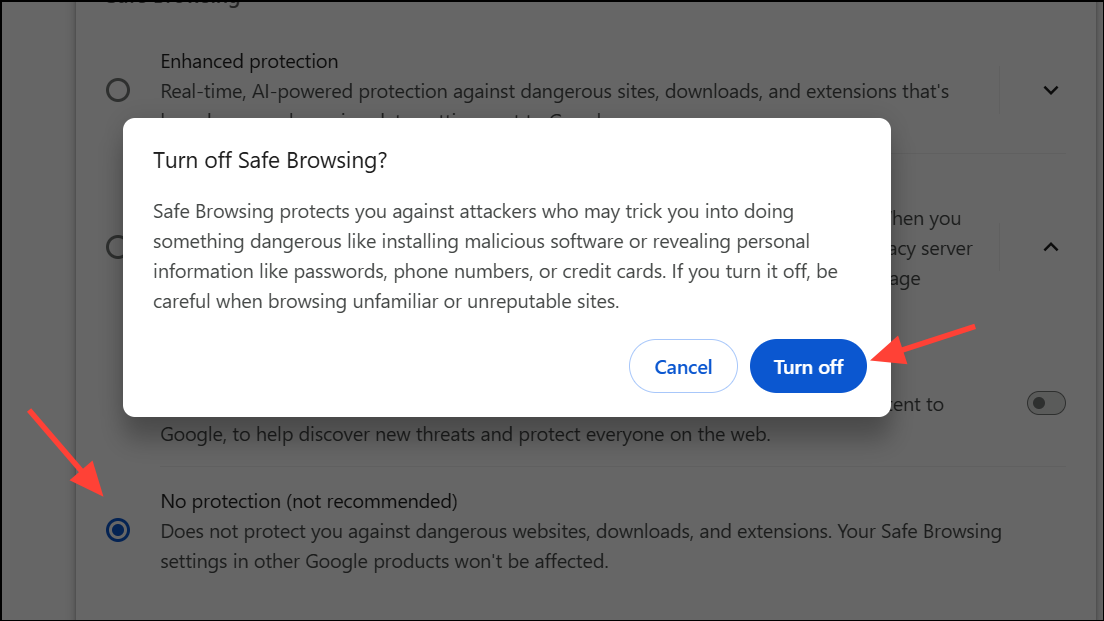Toggle the help improve security switch
This screenshot has height=621, width=1104.
click(1047, 403)
